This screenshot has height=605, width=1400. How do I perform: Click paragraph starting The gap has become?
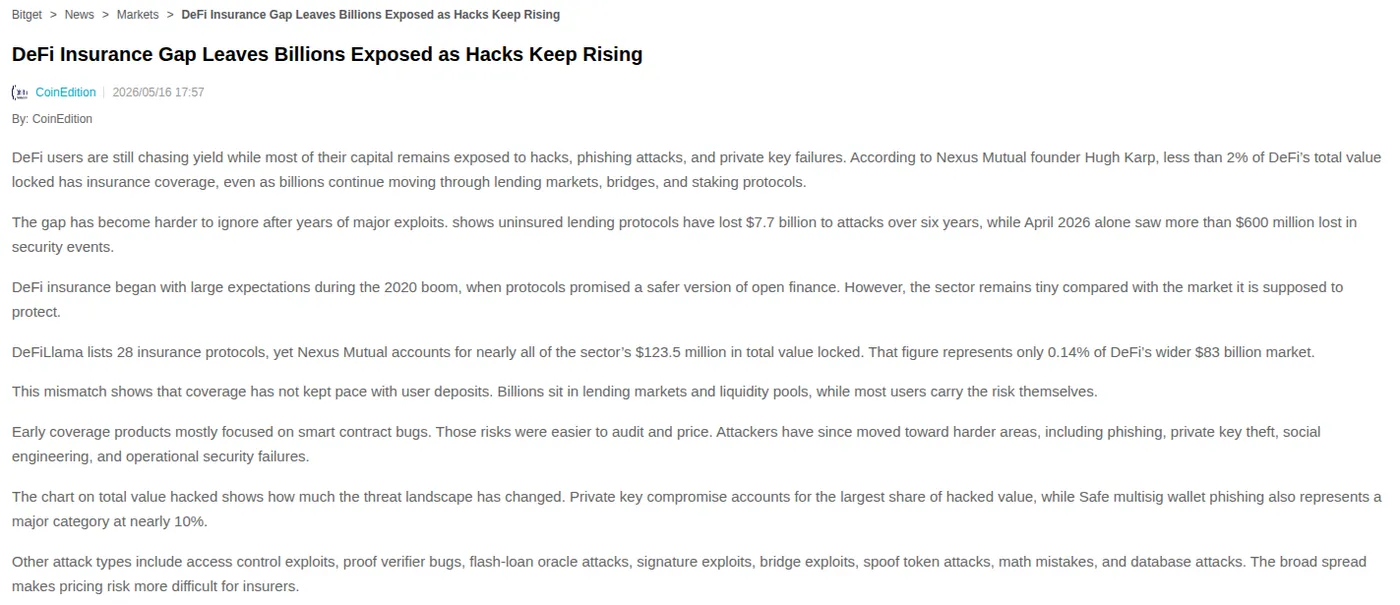684,235
